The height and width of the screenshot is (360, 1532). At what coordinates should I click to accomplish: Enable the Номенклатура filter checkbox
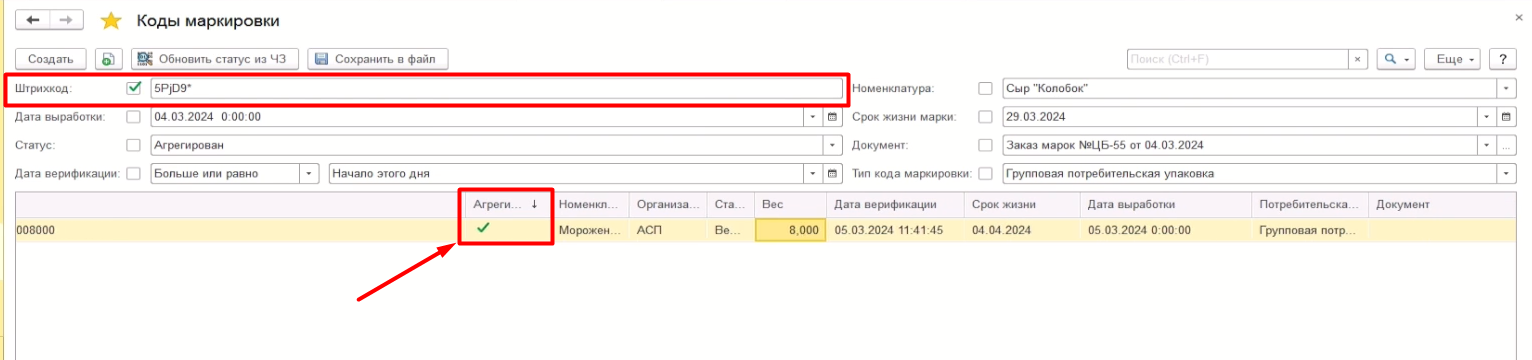click(985, 88)
